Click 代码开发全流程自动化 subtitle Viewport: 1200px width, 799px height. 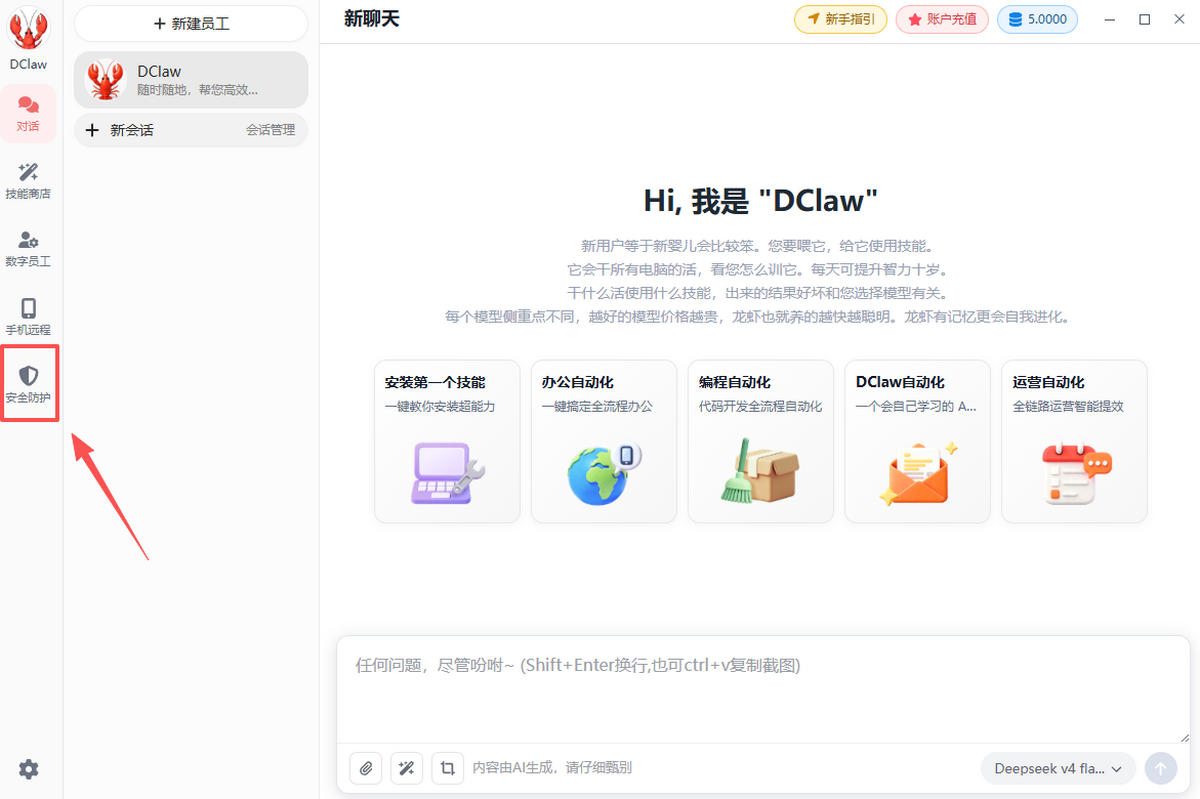pyautogui.click(x=760, y=407)
